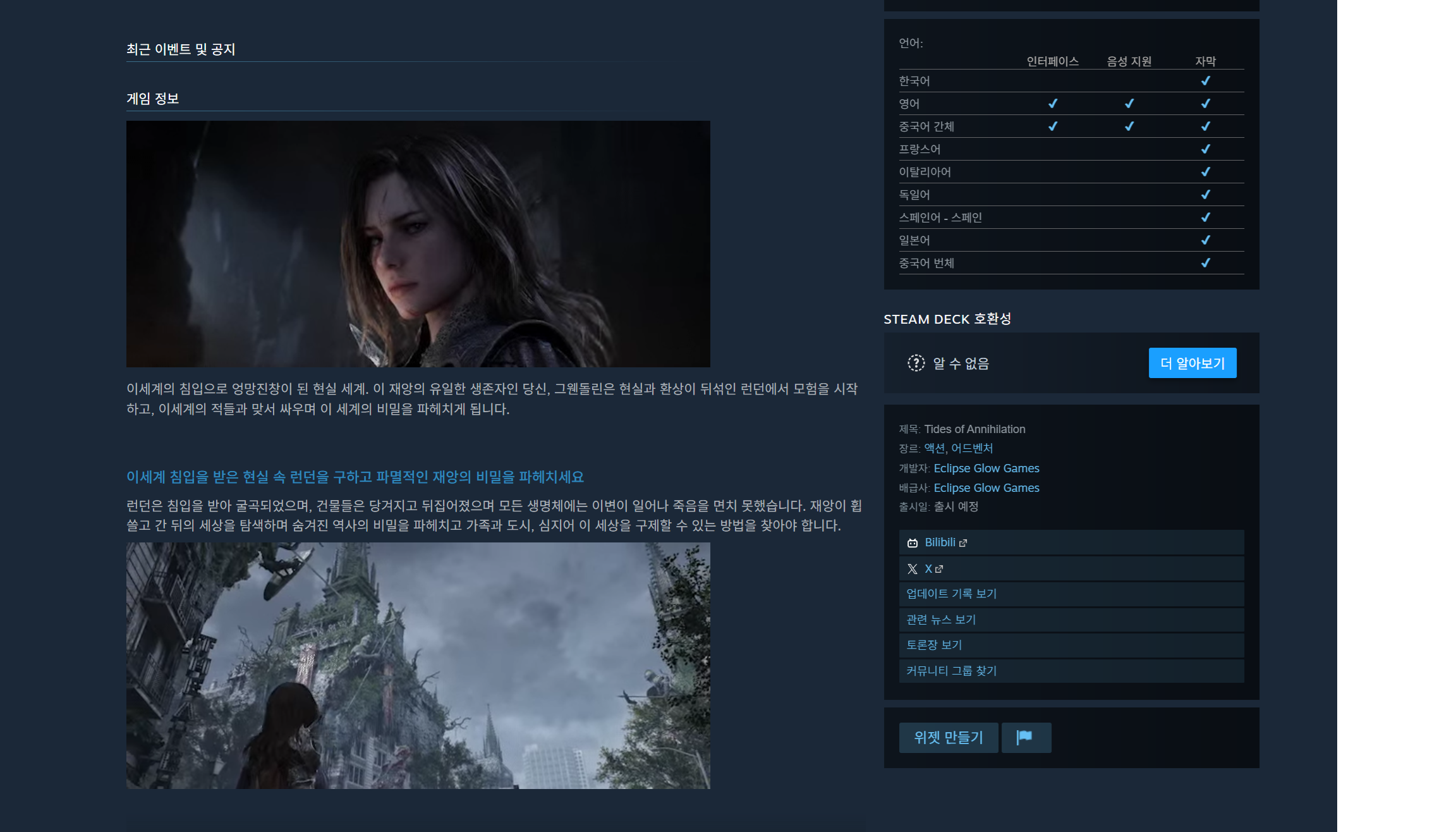Screen dimensions: 1456x832
Task: Click the ruined London cityscape image
Action: 418,665
